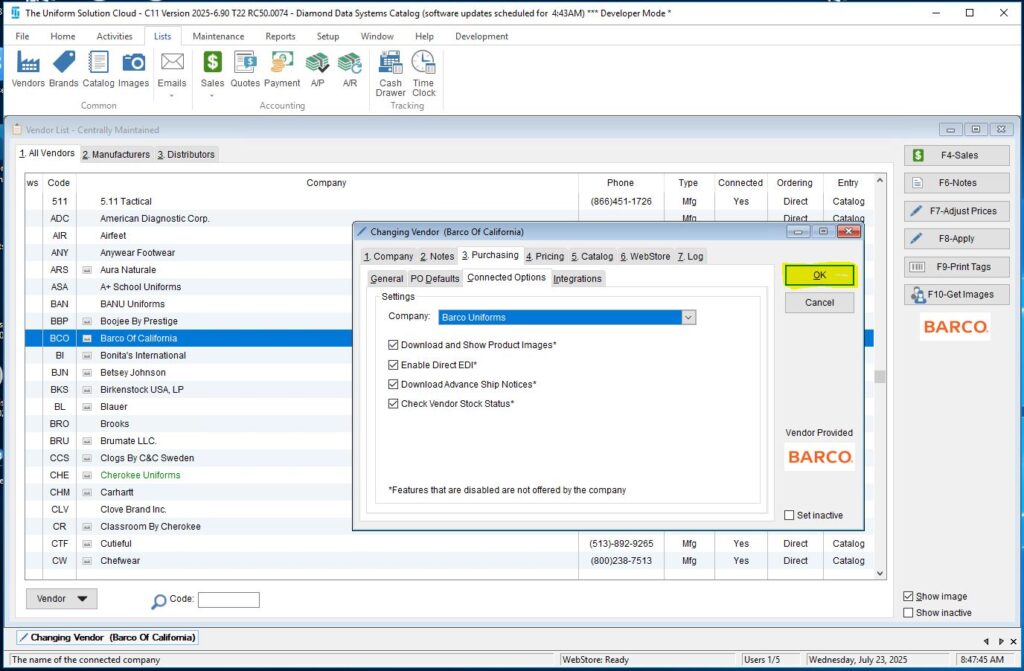Click the Code search input field
Screen dimensions: 1024x671
(228, 600)
